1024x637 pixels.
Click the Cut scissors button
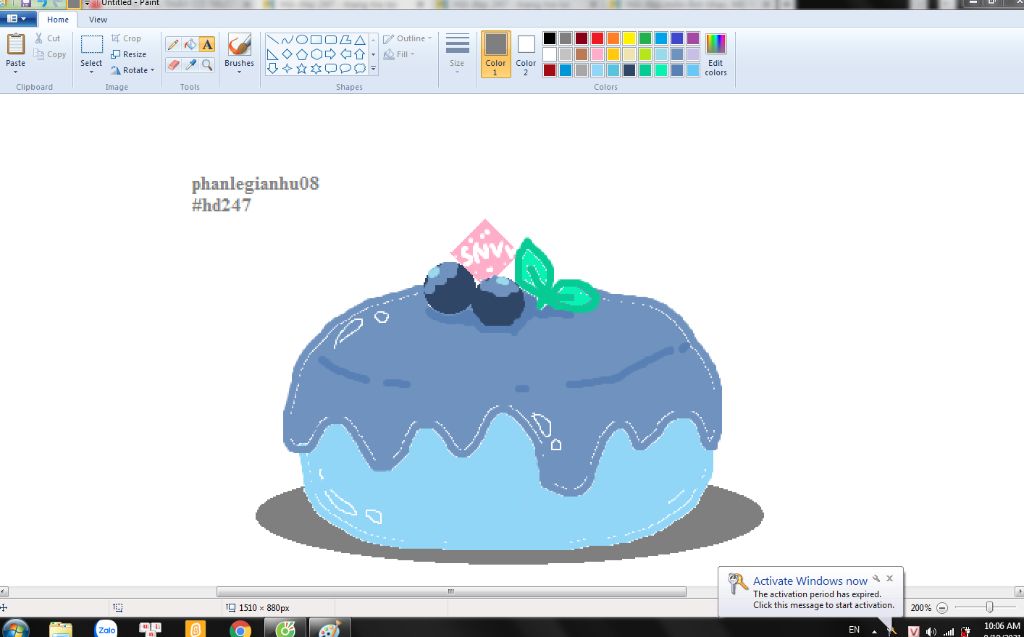coord(48,38)
